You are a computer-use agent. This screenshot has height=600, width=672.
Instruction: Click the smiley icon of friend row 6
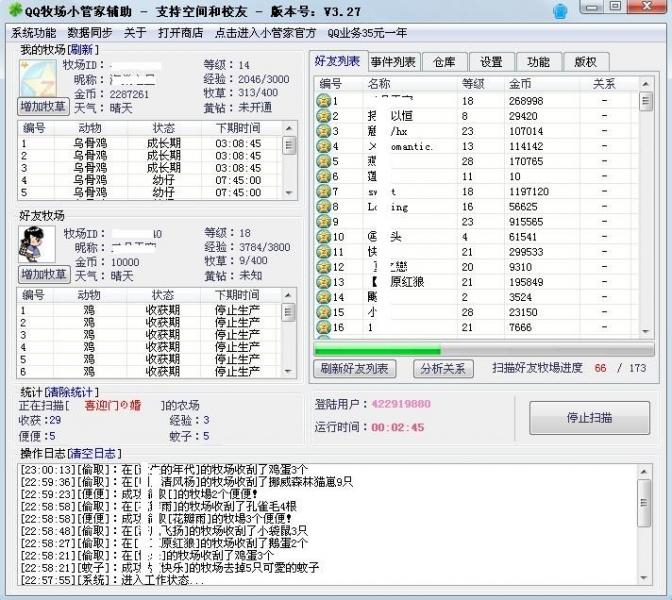323,176
